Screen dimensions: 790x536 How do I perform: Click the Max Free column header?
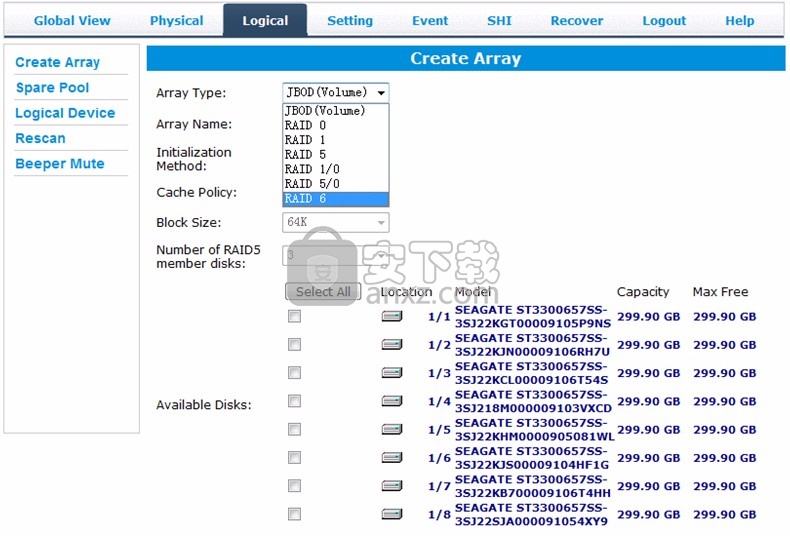pos(720,292)
